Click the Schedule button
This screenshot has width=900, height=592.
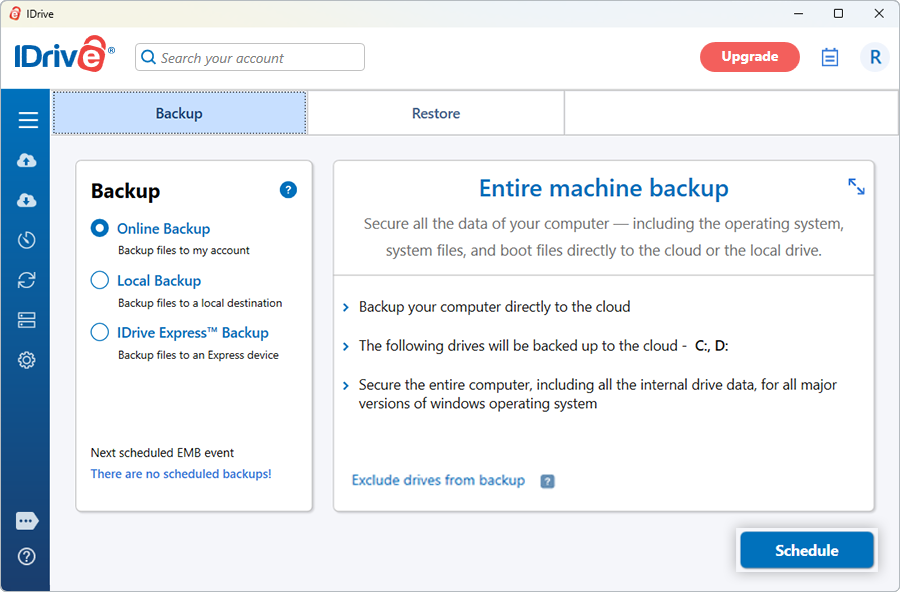click(806, 550)
